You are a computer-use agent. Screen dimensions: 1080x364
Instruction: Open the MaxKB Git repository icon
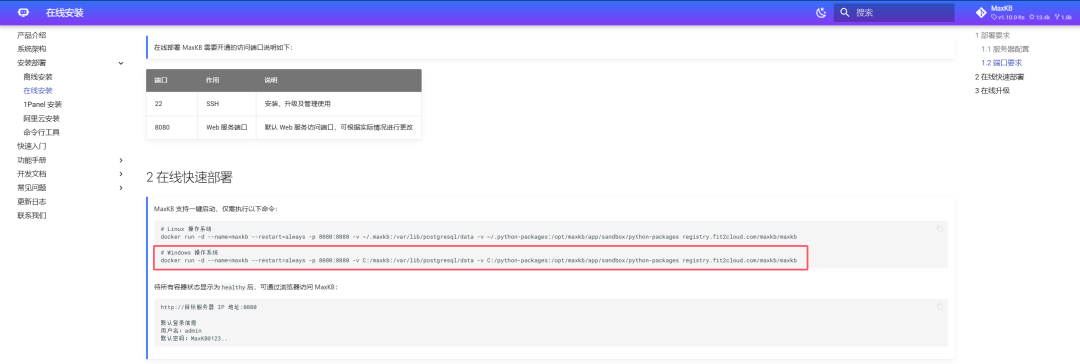point(982,12)
